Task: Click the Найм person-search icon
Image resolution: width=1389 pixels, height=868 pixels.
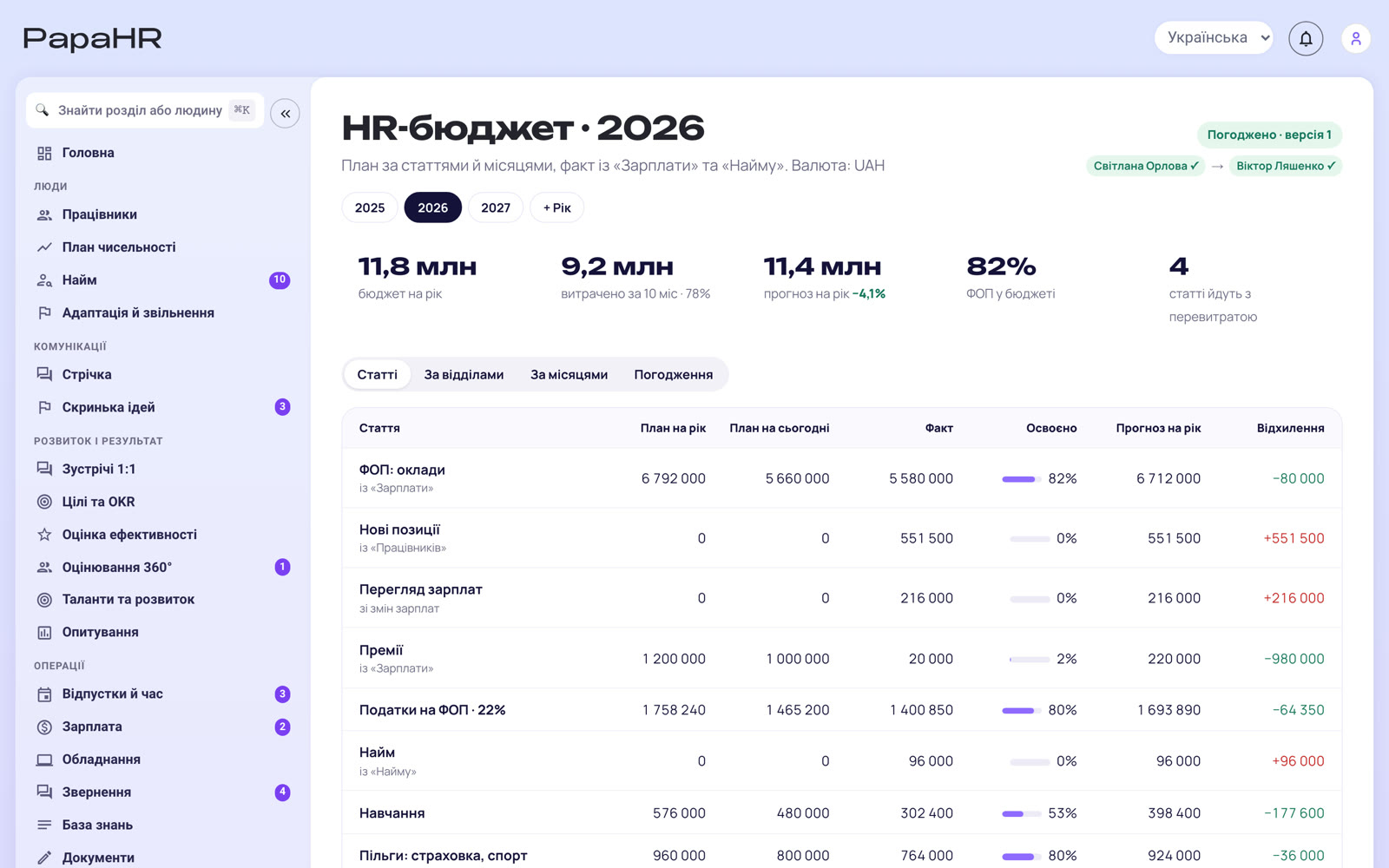Action: point(44,280)
